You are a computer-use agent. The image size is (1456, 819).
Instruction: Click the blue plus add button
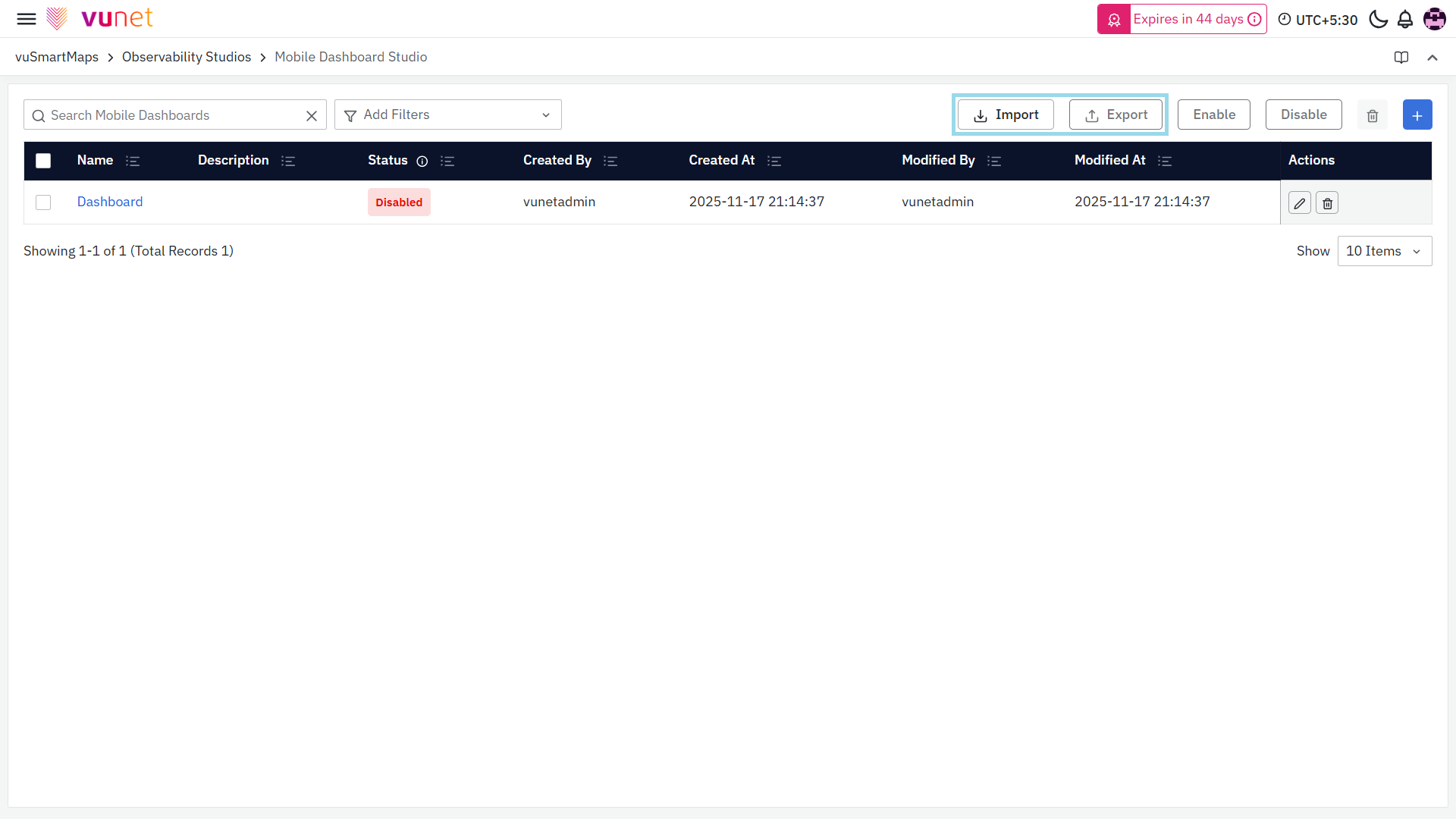1417,115
